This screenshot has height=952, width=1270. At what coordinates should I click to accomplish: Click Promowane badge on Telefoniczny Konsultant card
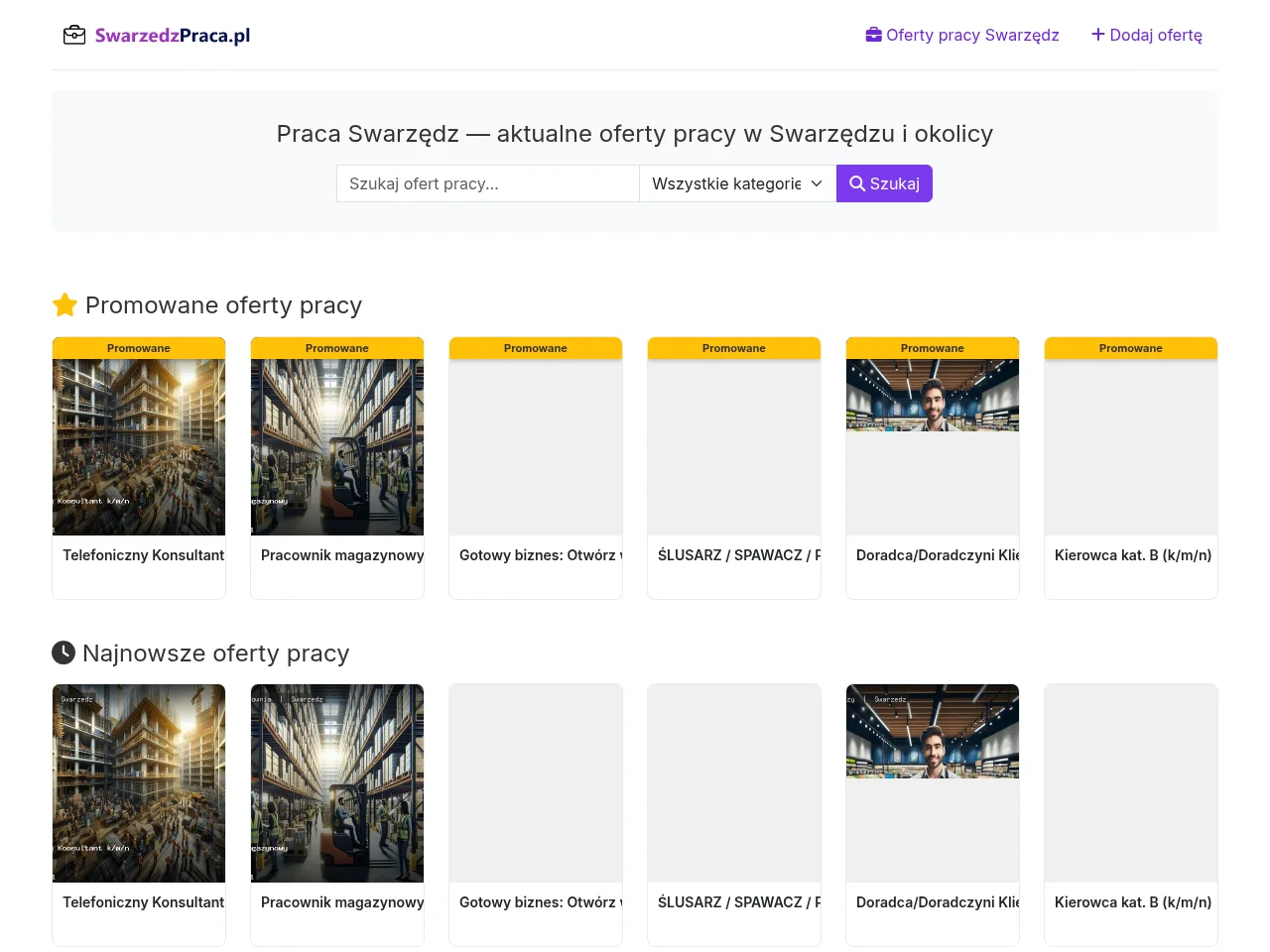click(x=139, y=348)
